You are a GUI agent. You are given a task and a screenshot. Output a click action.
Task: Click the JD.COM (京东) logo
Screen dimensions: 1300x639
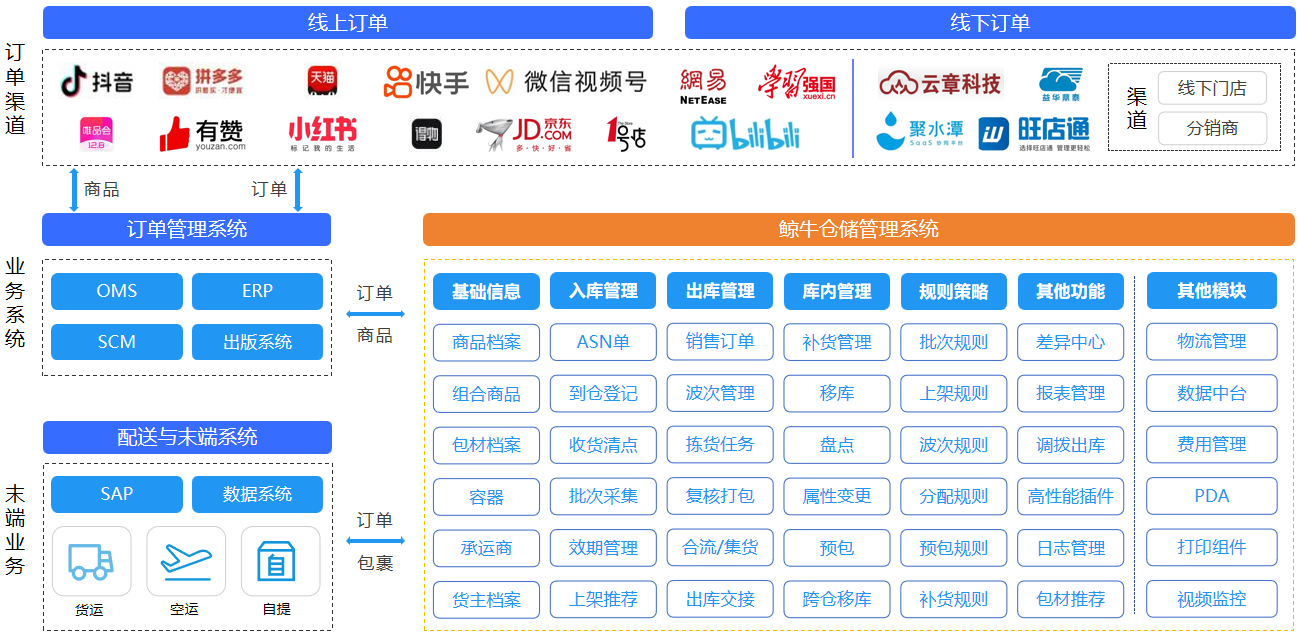pos(524,134)
